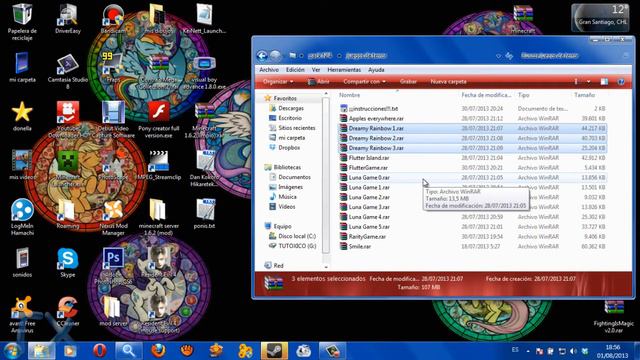The width and height of the screenshot is (640, 360).
Task: Select the Smile.rar file
Action: pyautogui.click(x=472, y=247)
